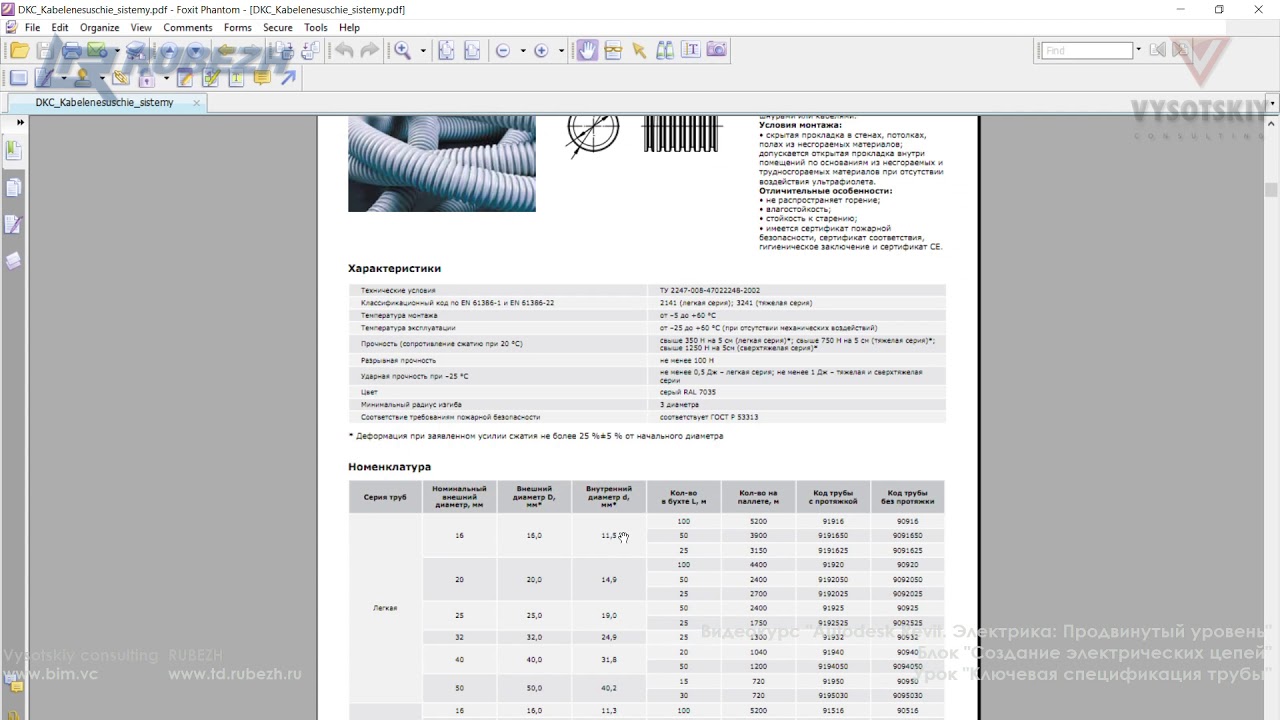The width and height of the screenshot is (1280, 720).
Task: Open the dropdown beside the lock icon
Action: pyautogui.click(x=166, y=78)
